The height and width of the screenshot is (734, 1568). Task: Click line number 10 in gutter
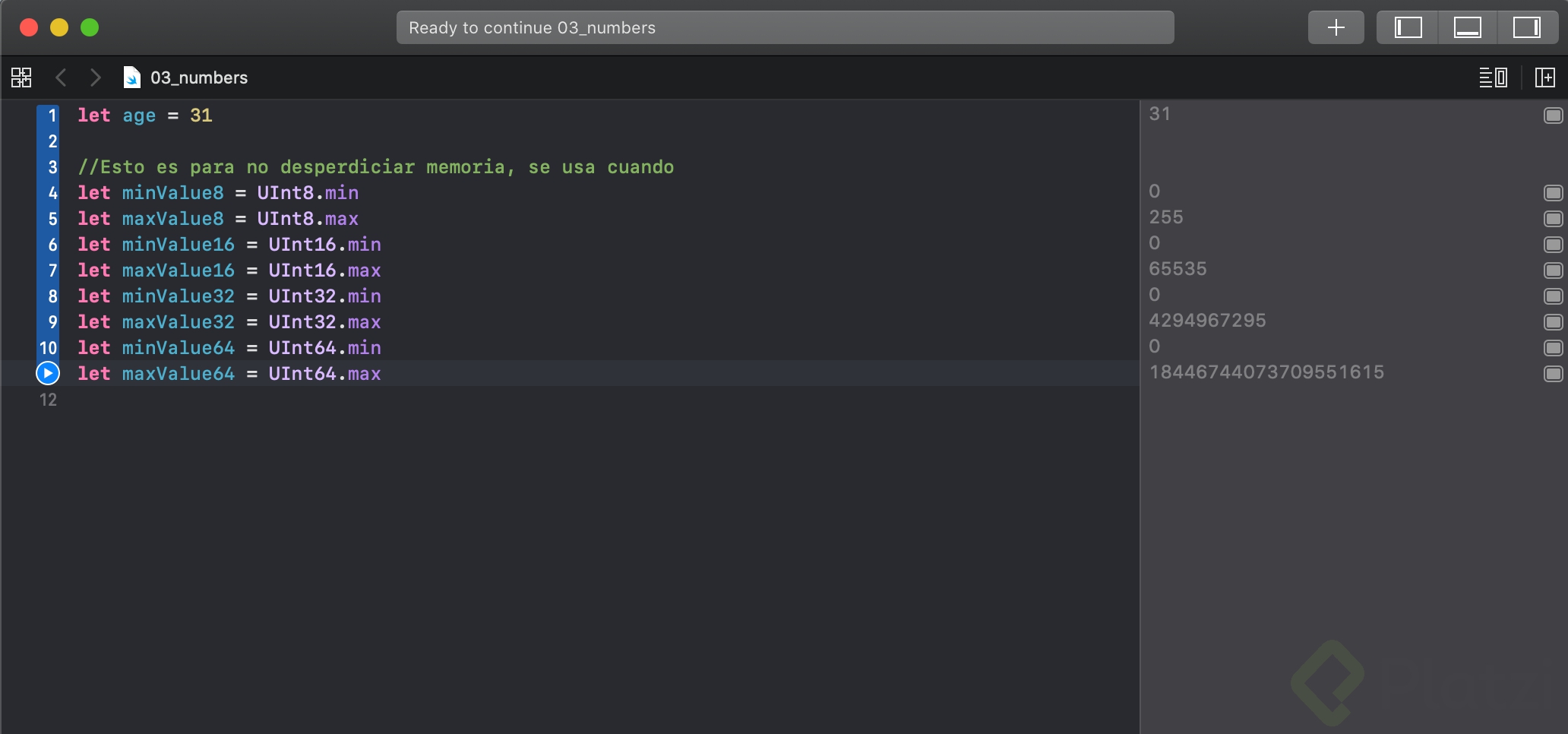pyautogui.click(x=48, y=348)
